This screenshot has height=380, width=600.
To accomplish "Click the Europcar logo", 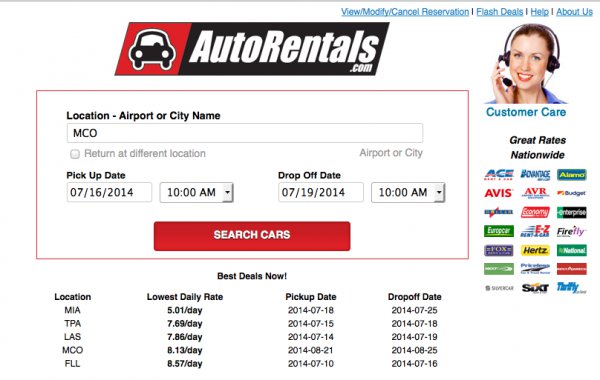I will pos(499,231).
